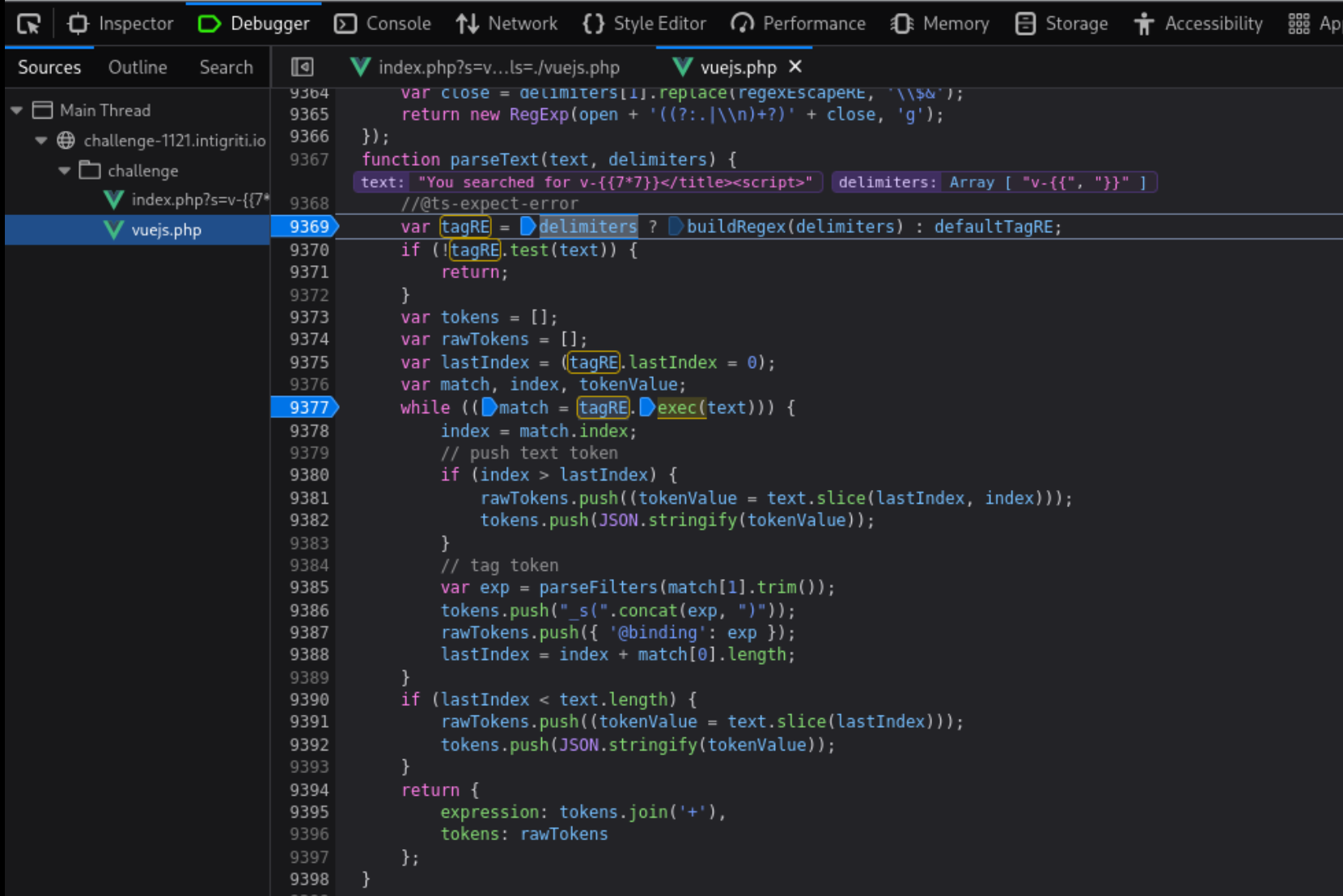Collapse the Main Thread tree node

16,110
